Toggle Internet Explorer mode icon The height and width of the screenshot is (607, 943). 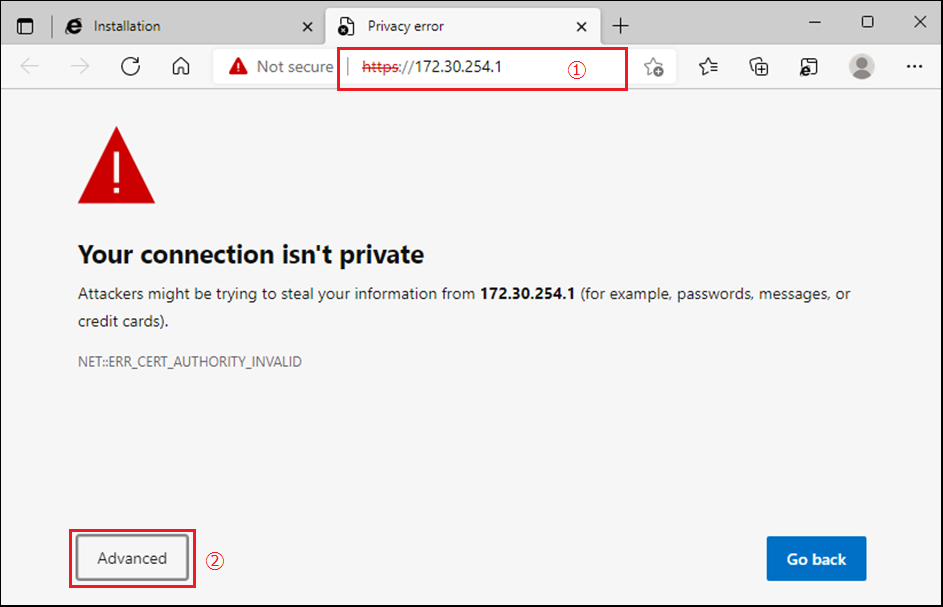coord(809,67)
